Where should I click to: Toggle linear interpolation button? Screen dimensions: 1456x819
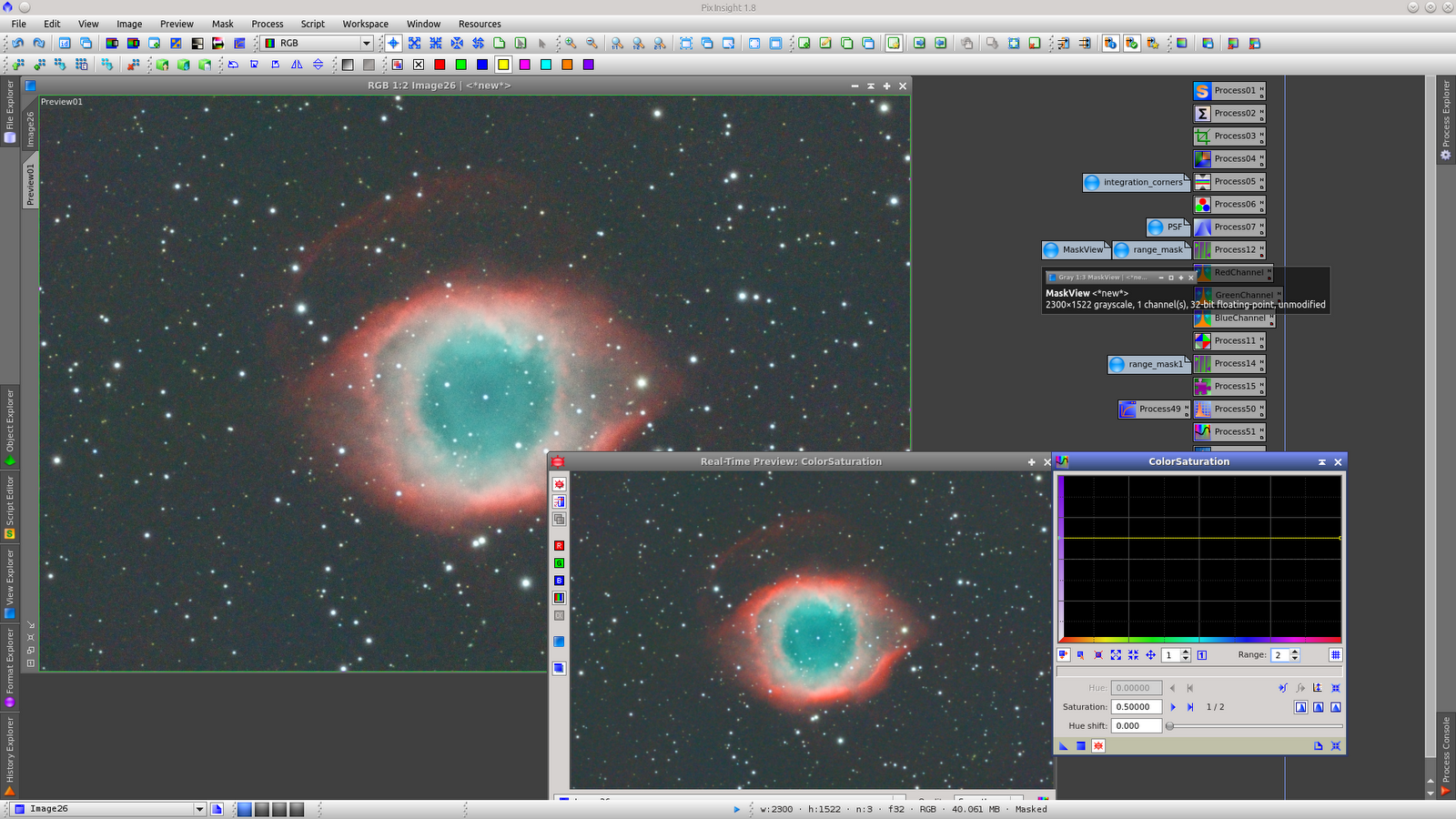point(1336,707)
